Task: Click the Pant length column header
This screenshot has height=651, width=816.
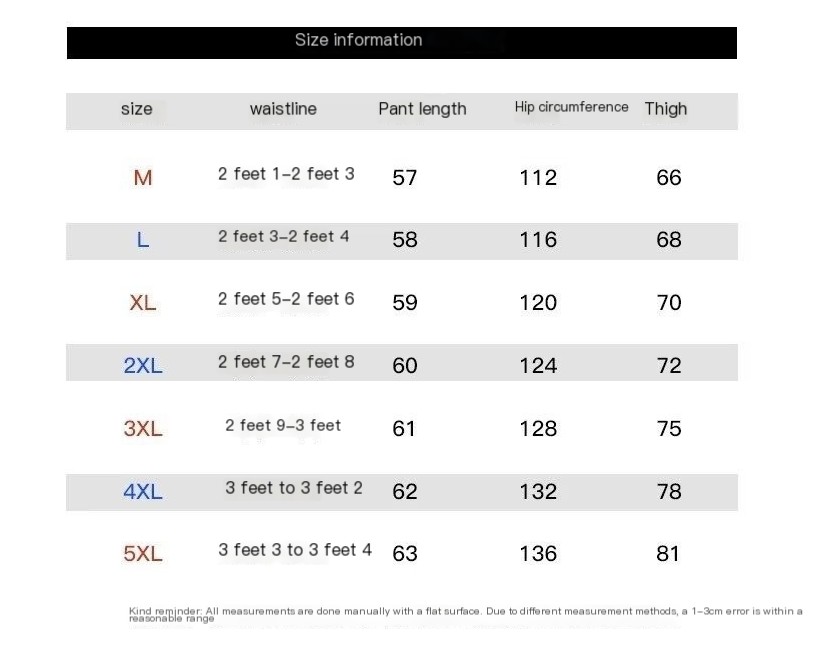Action: coord(422,109)
